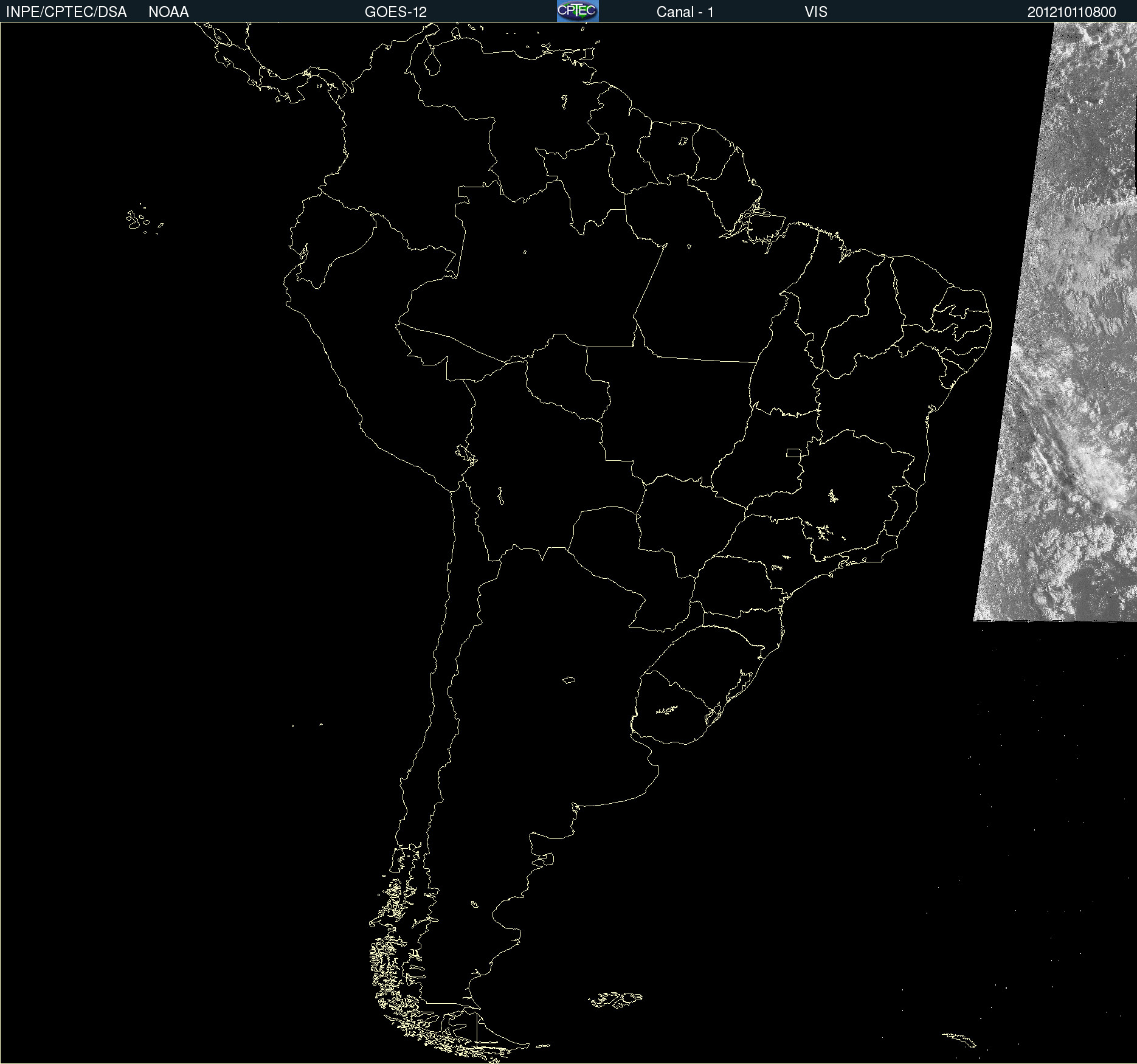Select the NOAA label in header
Screen dimensions: 1137x1064
point(168,12)
